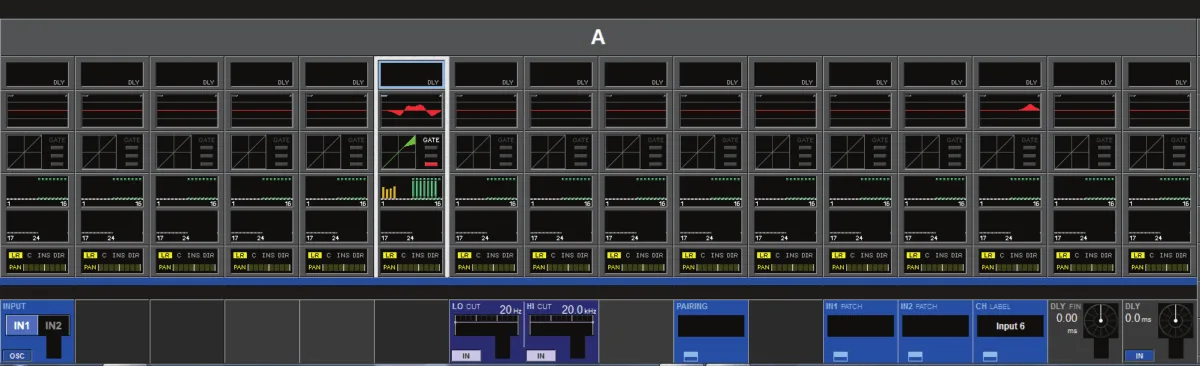Select channel 12 input DLY block
The image size is (1200, 366).
[x=861, y=74]
